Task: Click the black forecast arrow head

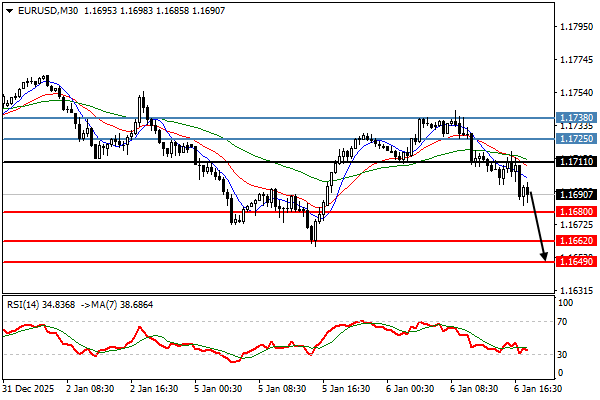Action: (544, 257)
